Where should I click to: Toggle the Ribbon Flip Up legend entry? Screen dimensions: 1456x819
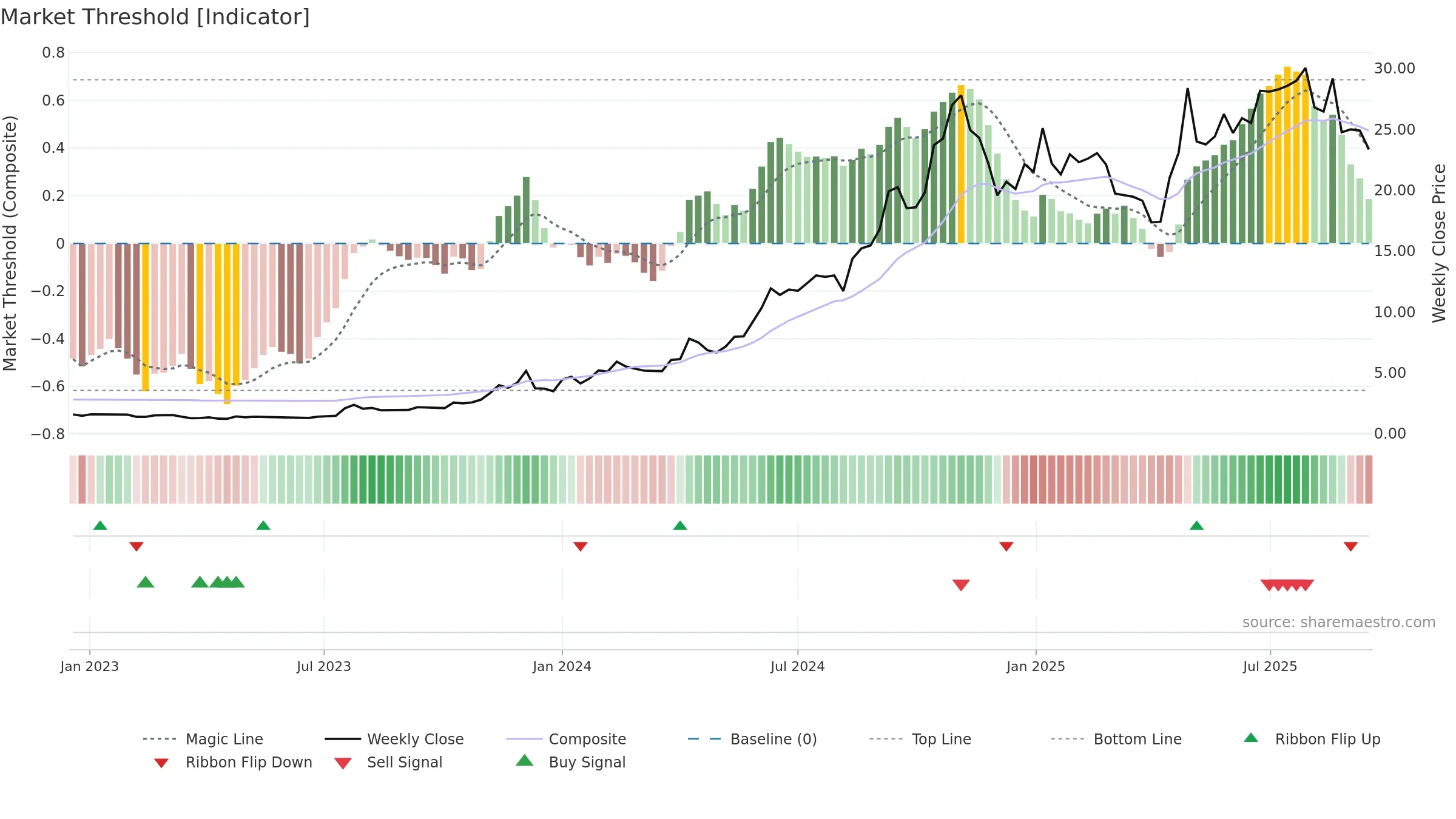coord(1312,739)
